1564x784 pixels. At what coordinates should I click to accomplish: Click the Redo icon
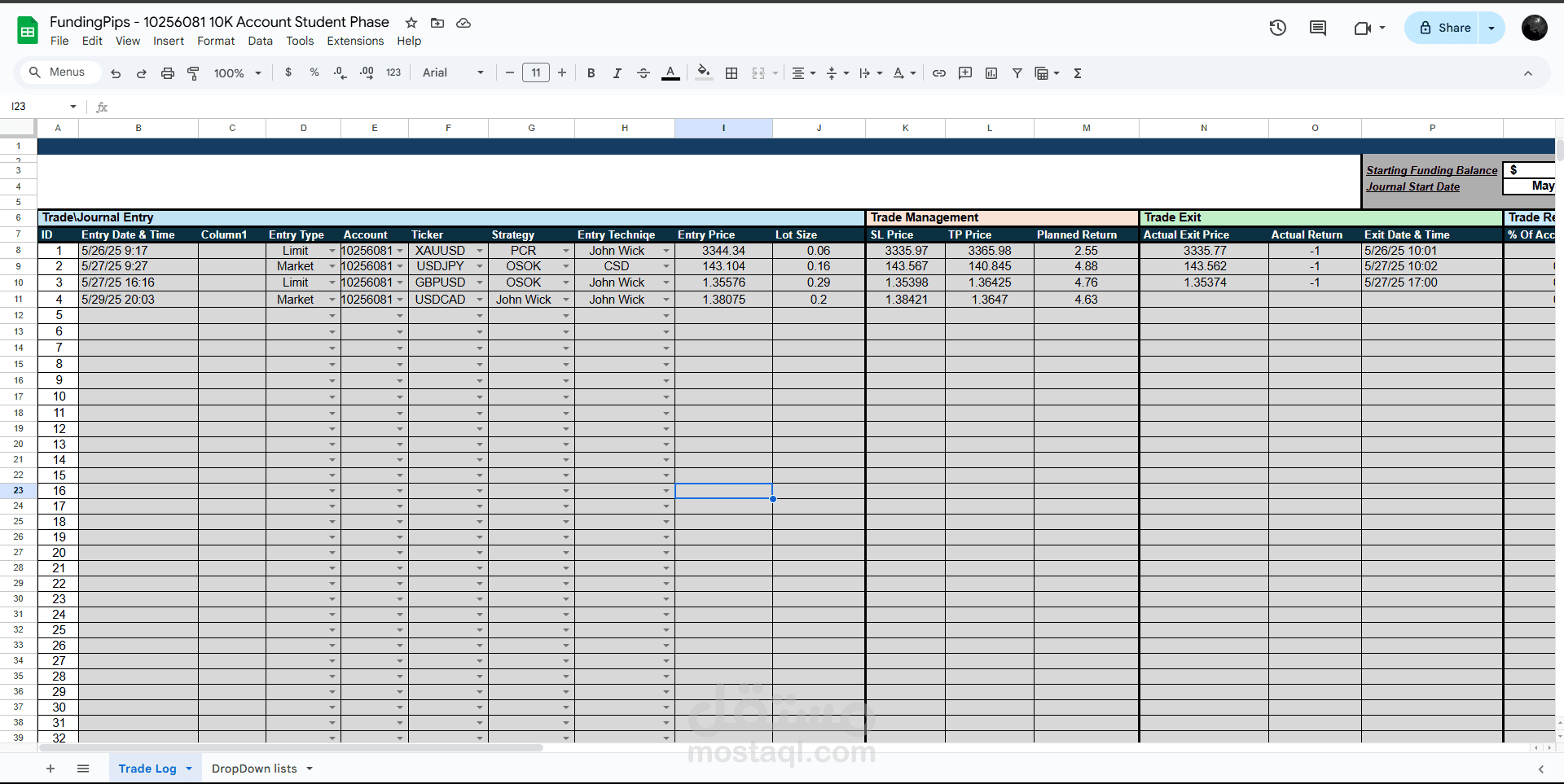[141, 73]
